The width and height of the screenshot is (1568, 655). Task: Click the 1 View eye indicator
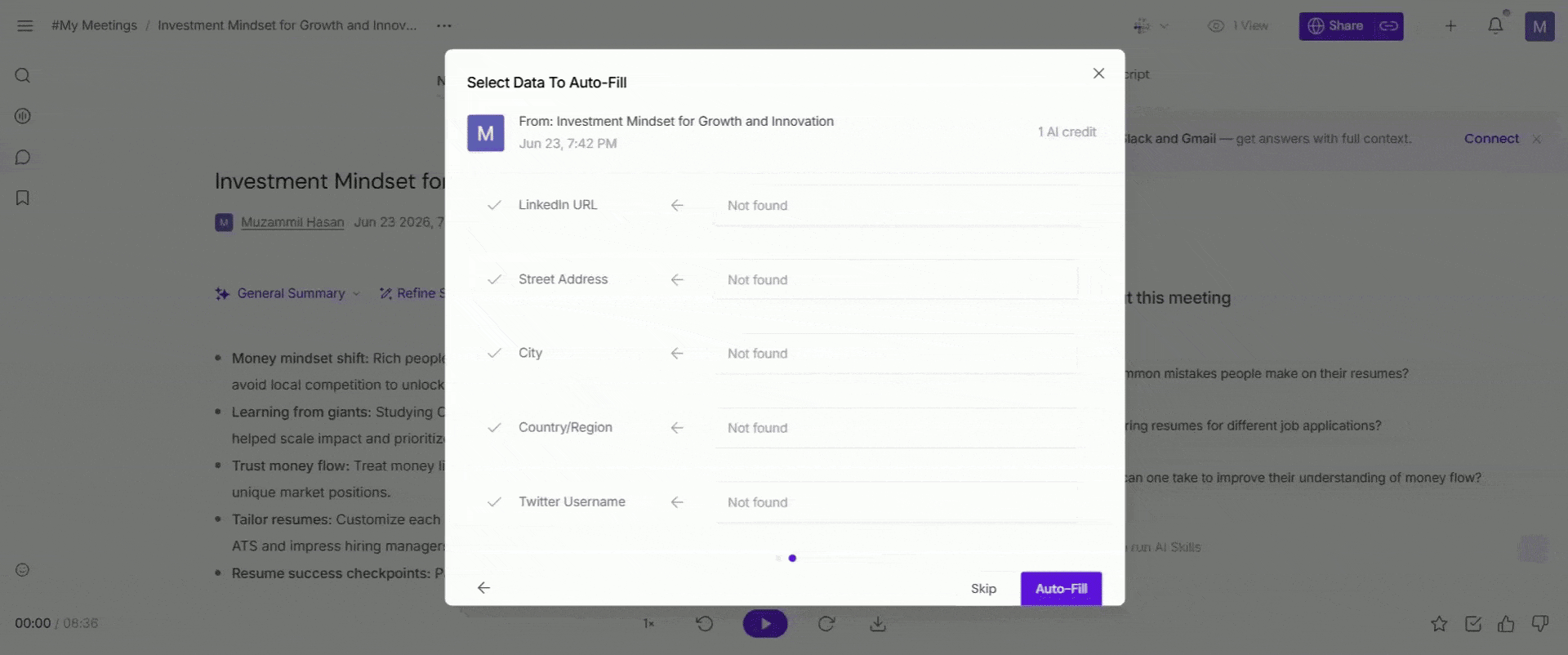(1238, 26)
